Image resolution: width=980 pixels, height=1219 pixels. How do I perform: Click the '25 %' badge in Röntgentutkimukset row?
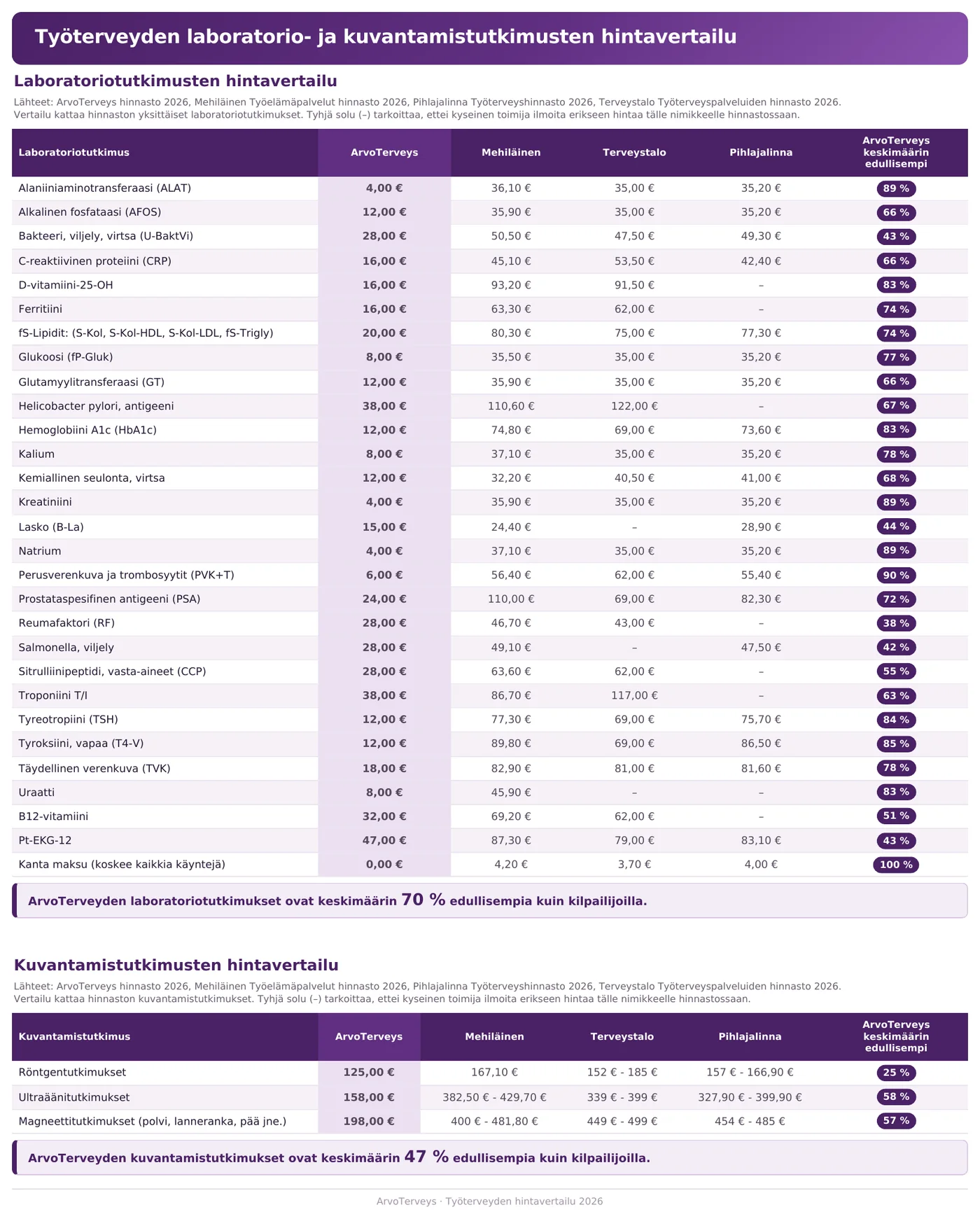click(896, 1073)
